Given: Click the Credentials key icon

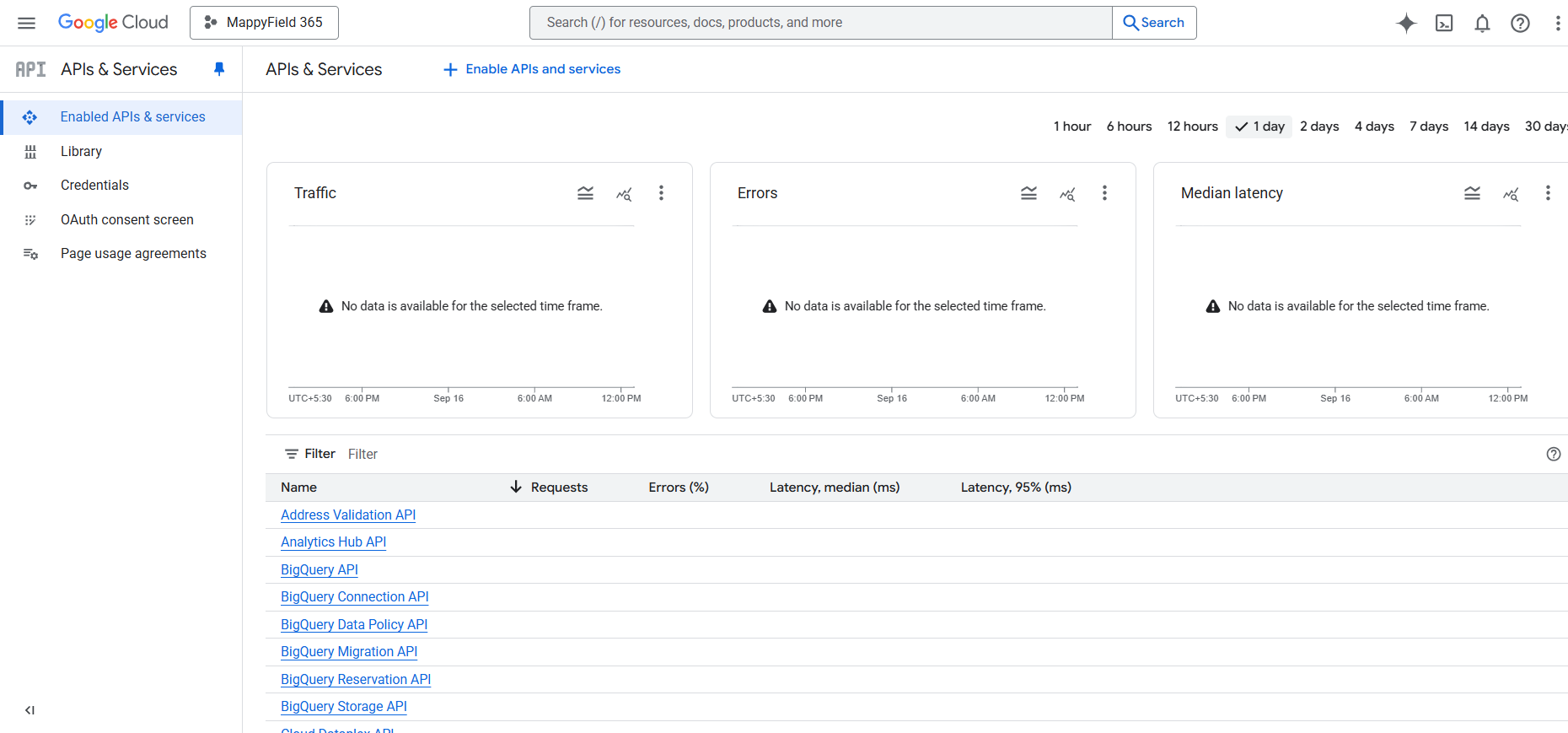Looking at the screenshot, I should (30, 186).
